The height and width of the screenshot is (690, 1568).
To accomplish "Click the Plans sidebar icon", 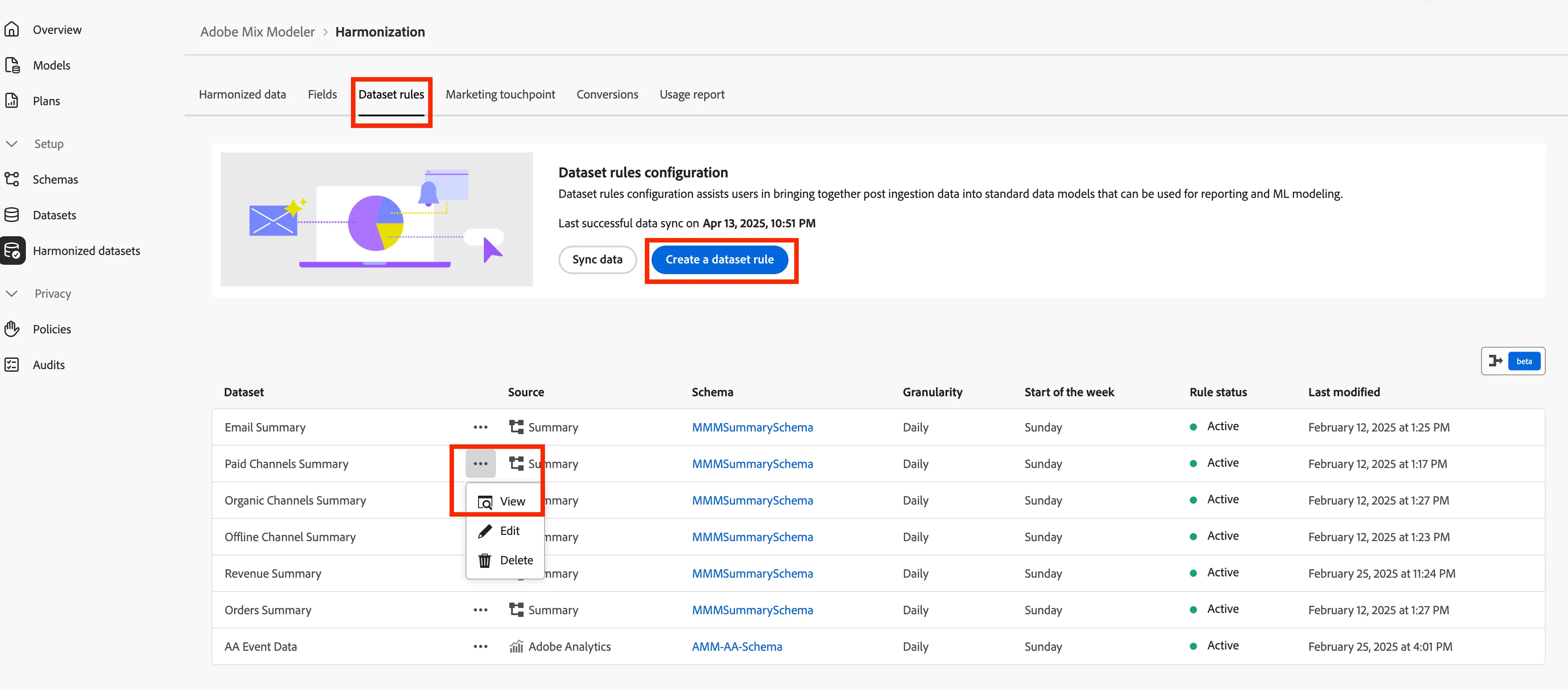I will [x=12, y=100].
